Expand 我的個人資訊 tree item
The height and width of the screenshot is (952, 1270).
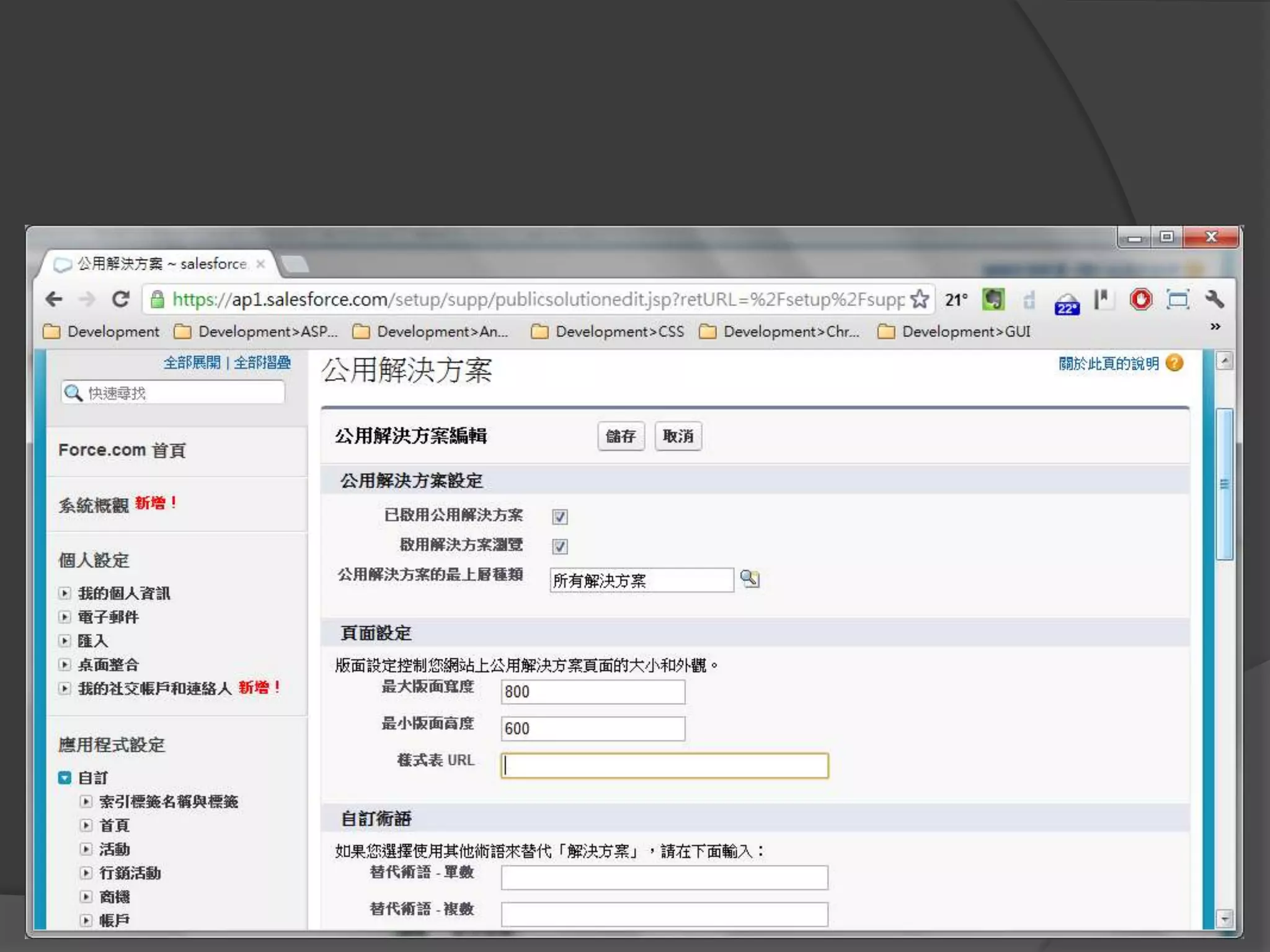pos(64,593)
